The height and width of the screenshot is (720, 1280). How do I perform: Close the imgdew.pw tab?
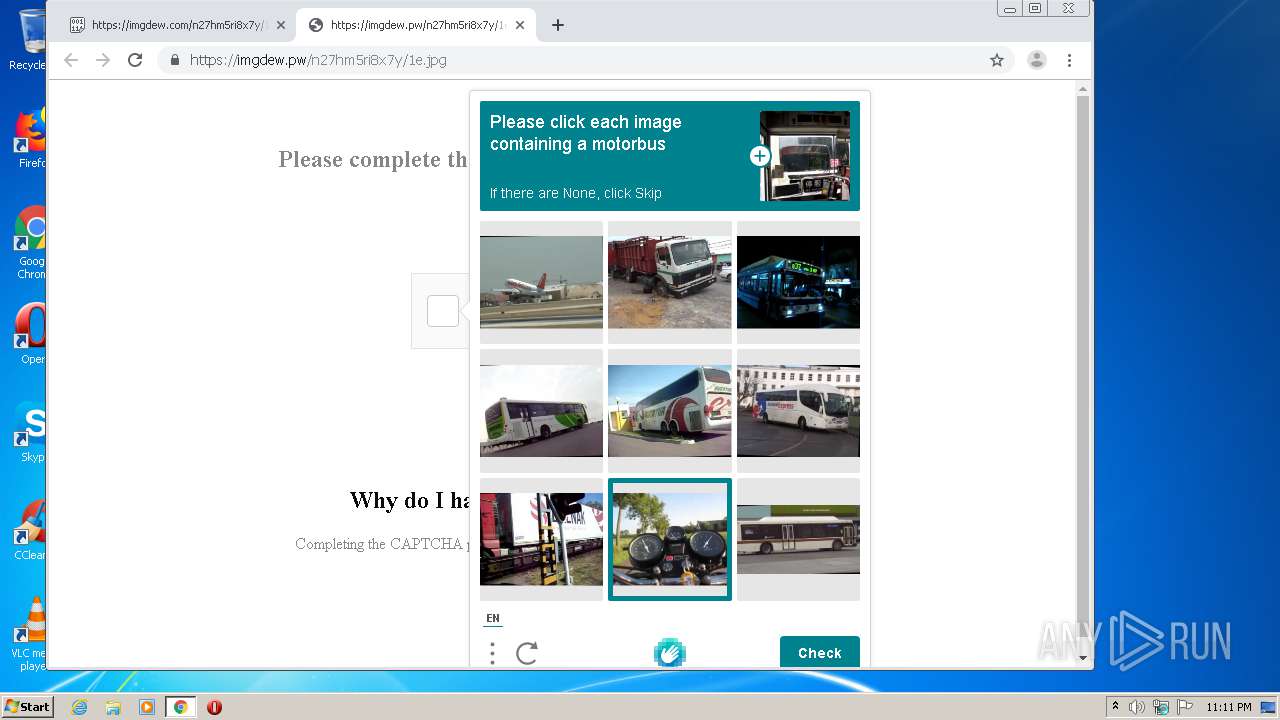tap(520, 25)
